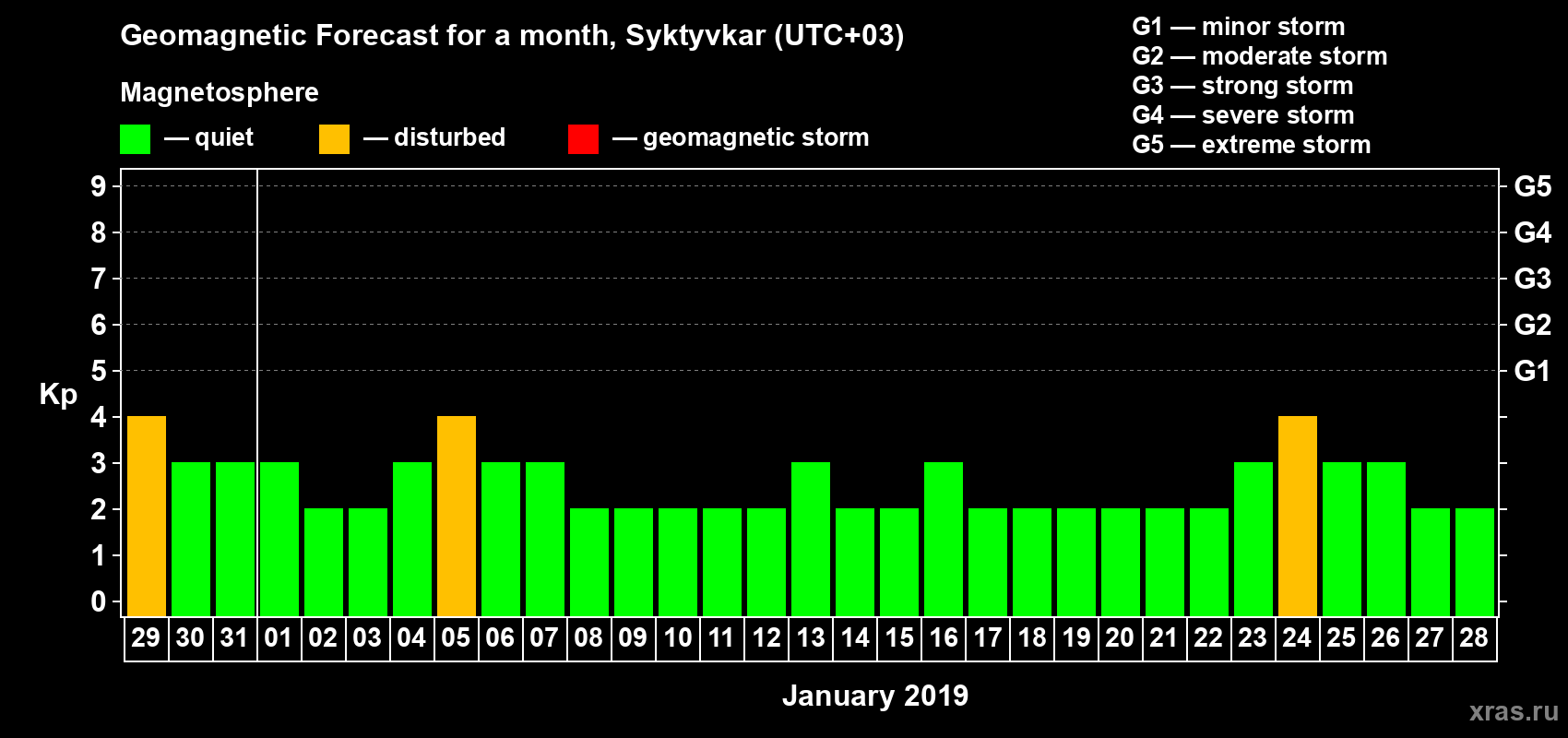Click date label 26 on the axis
The image size is (1568, 738).
[x=1385, y=637]
